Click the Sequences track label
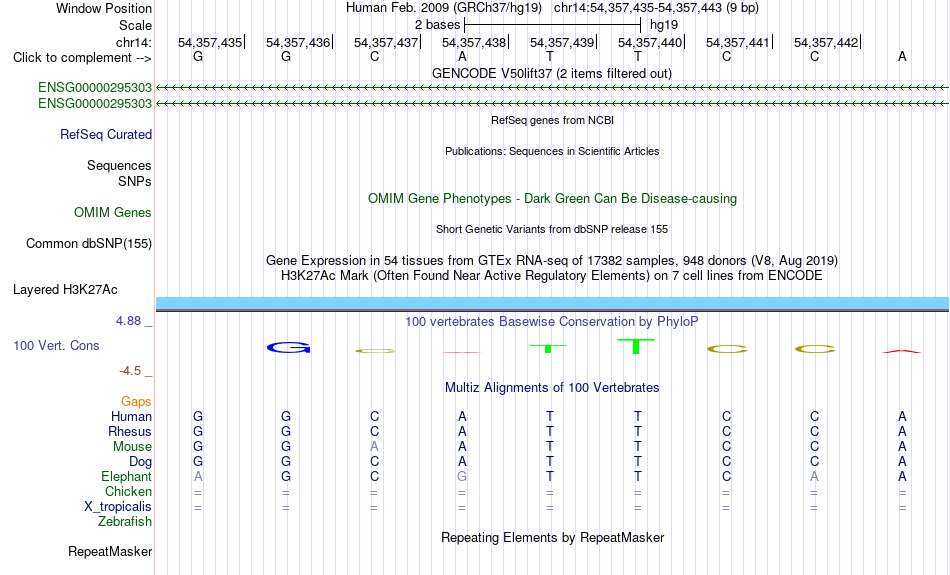The image size is (950, 575). [x=119, y=165]
